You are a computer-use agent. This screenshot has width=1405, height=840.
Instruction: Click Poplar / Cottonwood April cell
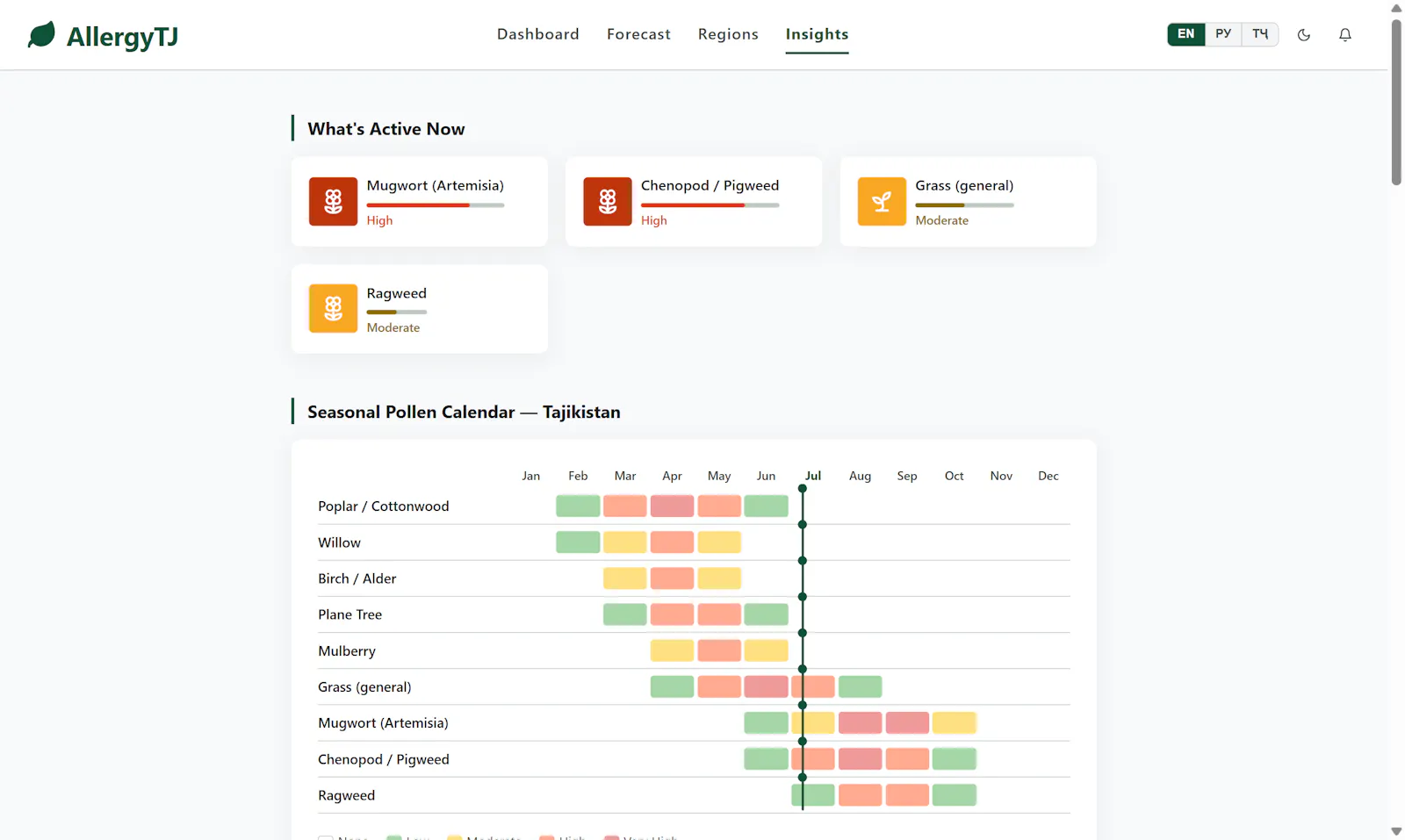[672, 506]
